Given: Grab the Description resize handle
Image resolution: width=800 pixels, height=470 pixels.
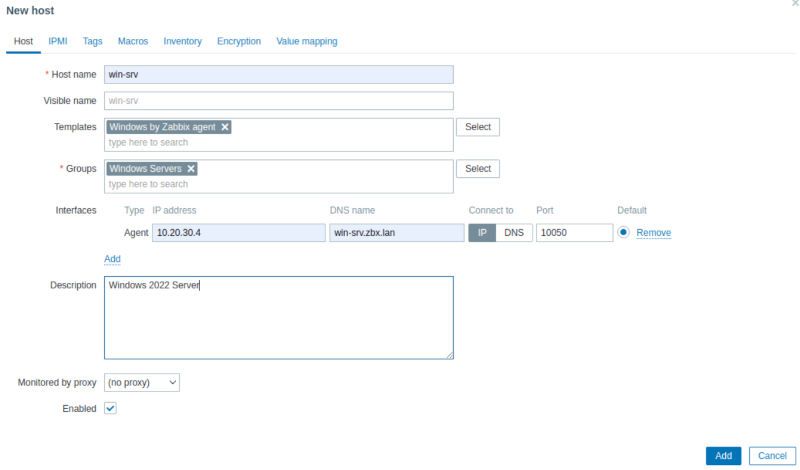Looking at the screenshot, I should [x=449, y=355].
